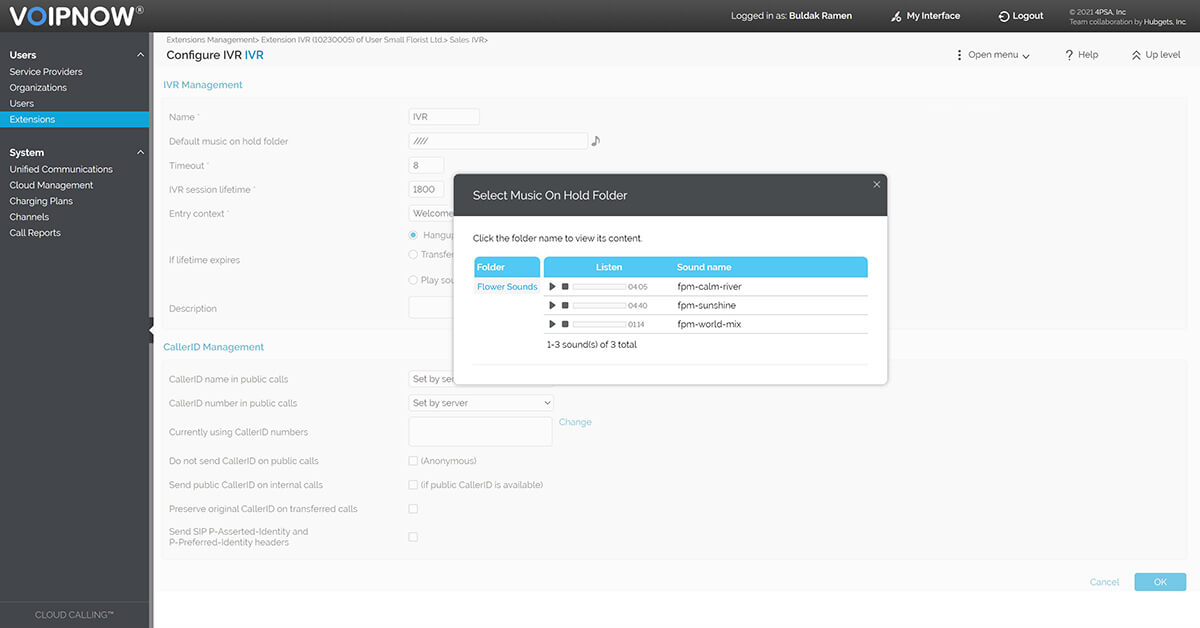Collapse the Users sidebar section
Image resolution: width=1200 pixels, height=628 pixels.
pos(140,55)
